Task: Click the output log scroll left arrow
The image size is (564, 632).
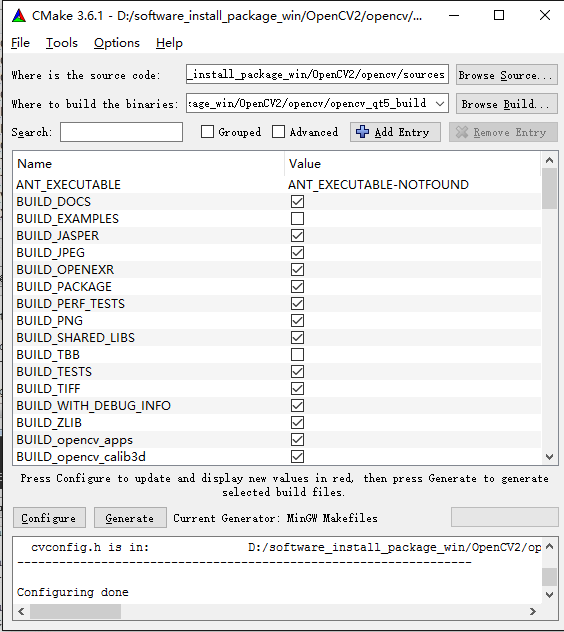Action: [x=21, y=611]
